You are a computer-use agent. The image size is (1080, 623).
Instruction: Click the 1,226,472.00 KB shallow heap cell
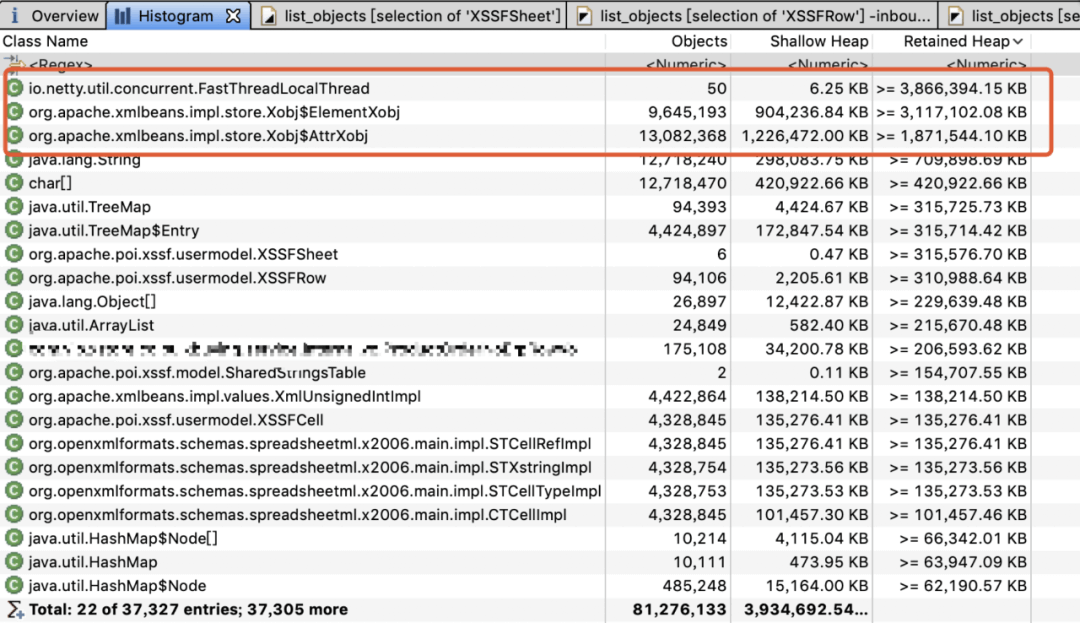click(x=804, y=136)
